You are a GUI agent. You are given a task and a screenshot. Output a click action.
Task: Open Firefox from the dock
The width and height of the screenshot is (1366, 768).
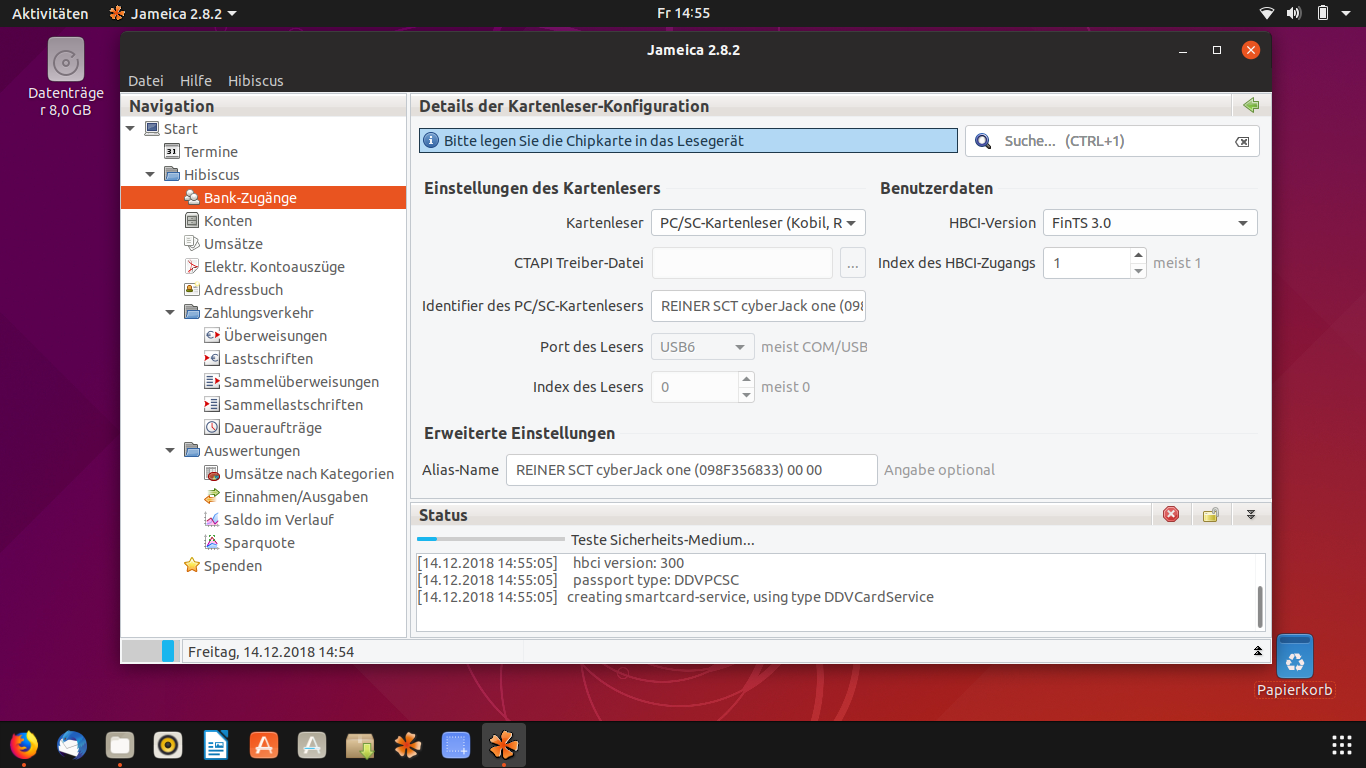click(24, 745)
